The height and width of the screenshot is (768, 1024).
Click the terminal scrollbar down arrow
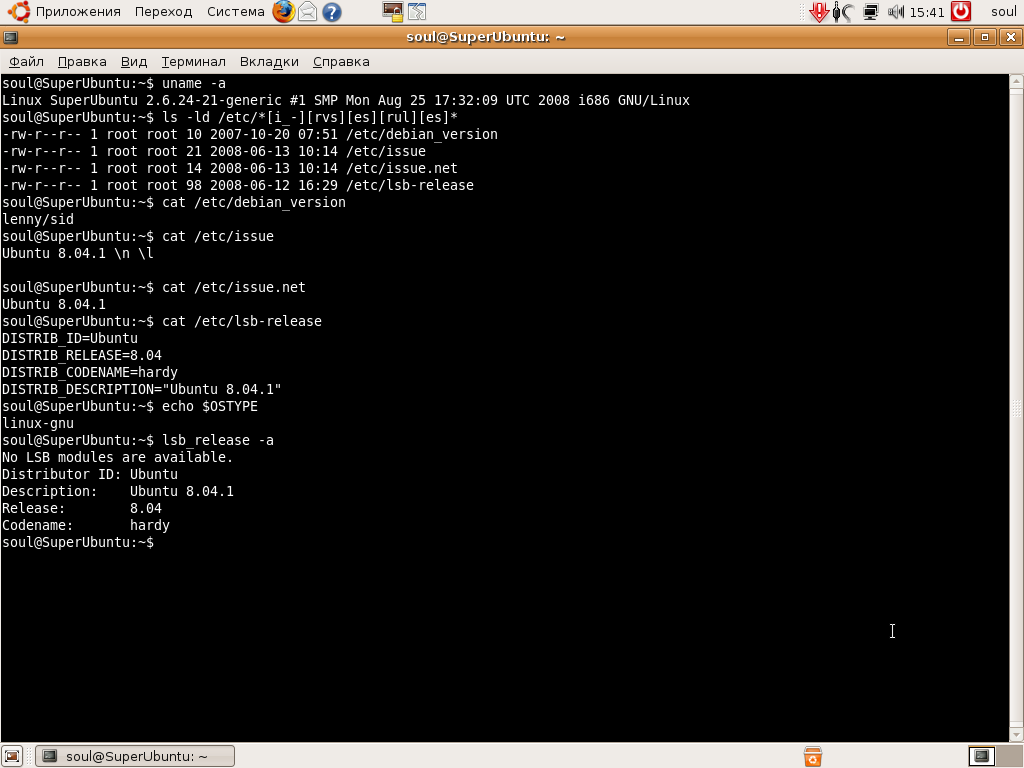(x=1016, y=735)
